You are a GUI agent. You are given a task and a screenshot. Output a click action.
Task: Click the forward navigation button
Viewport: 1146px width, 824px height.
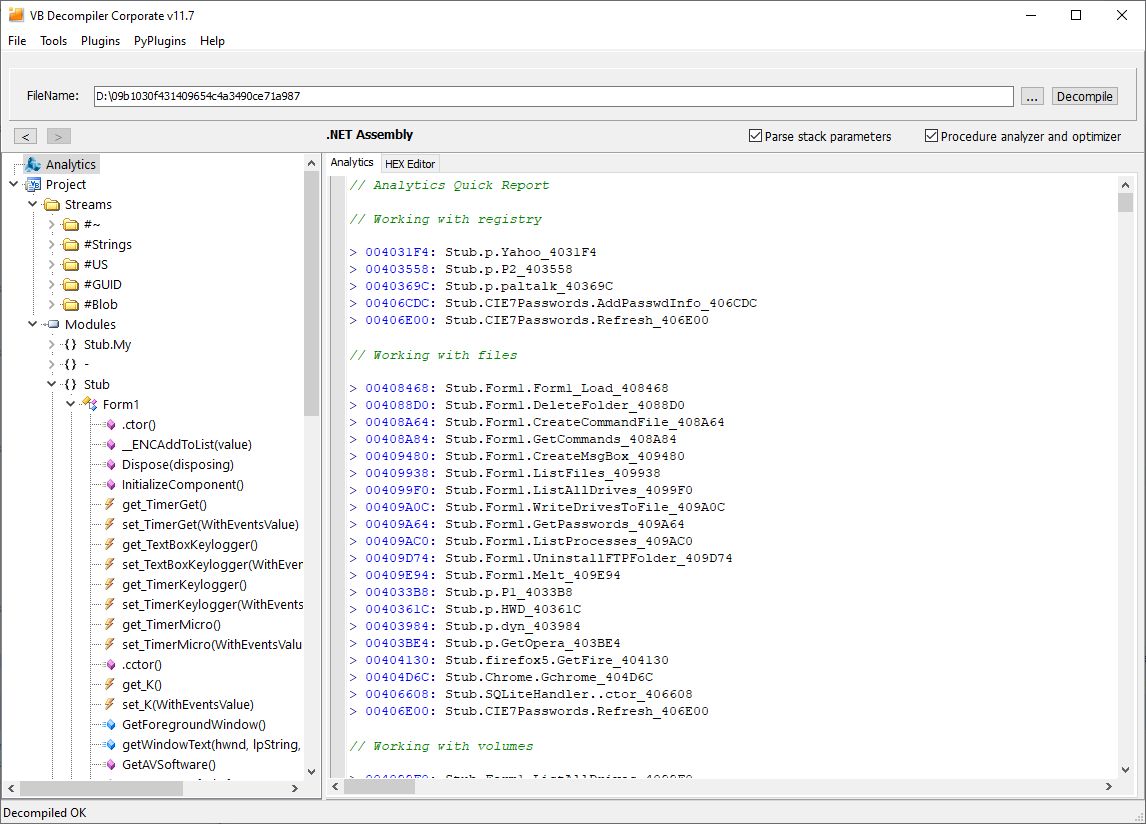point(58,136)
